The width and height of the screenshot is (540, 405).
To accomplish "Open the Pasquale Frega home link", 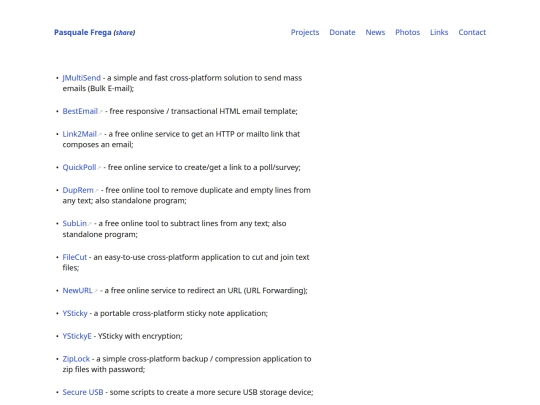I will point(83,32).
